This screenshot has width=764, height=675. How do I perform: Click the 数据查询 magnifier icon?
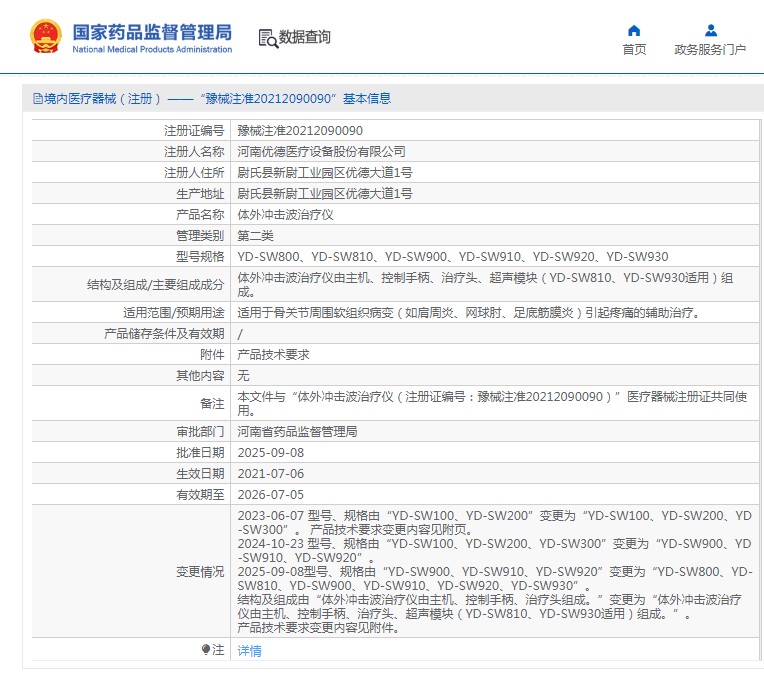(267, 38)
